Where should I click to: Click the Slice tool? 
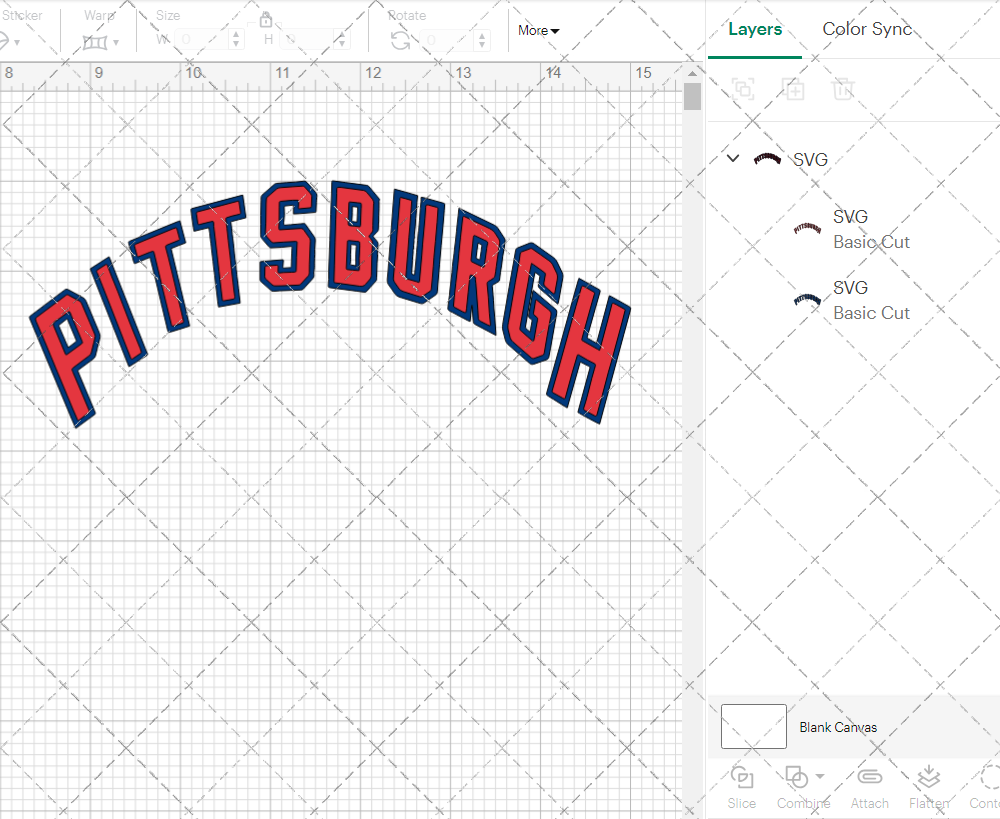[742, 788]
